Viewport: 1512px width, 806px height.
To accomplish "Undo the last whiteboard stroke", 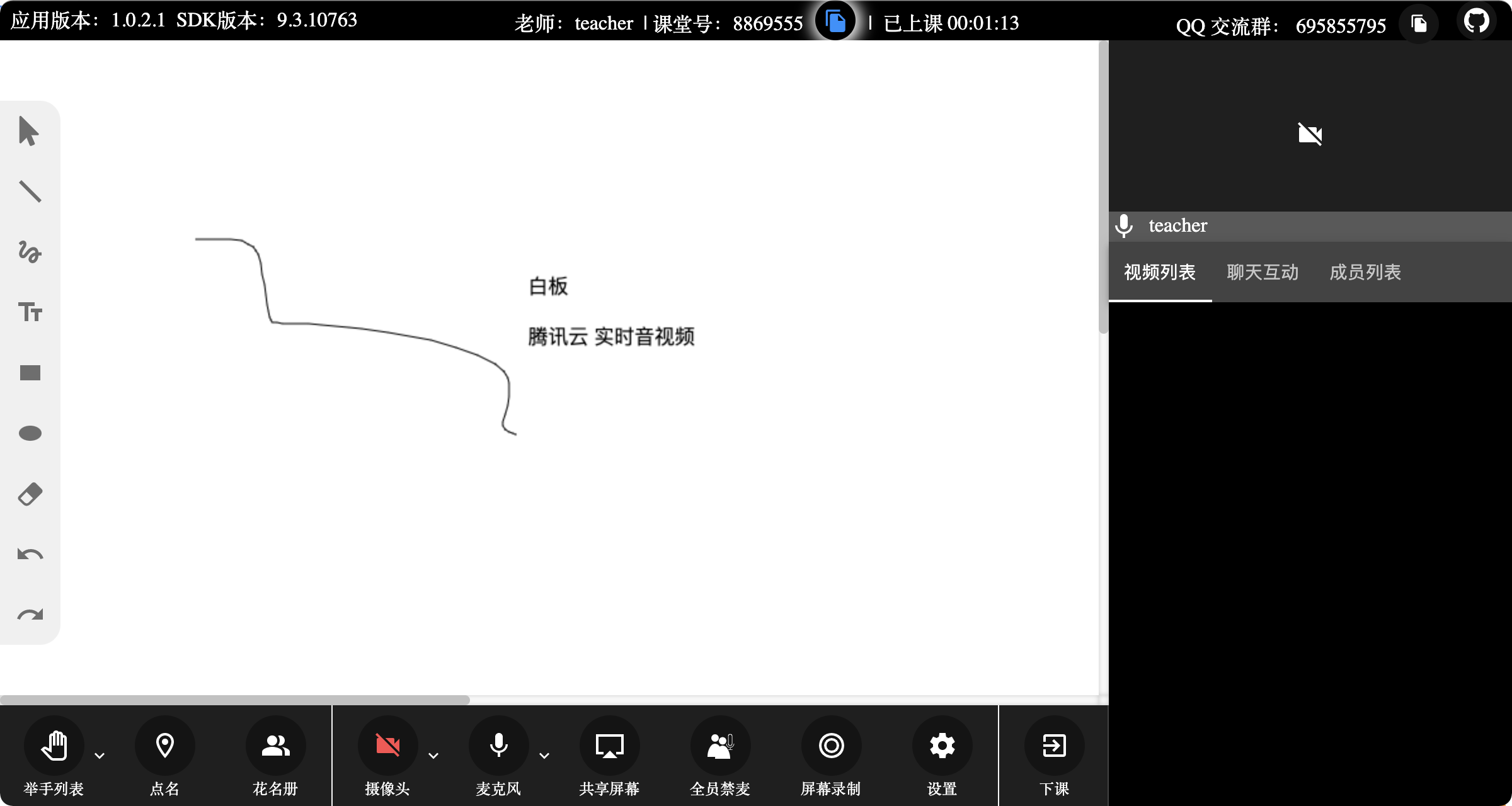I will [30, 554].
